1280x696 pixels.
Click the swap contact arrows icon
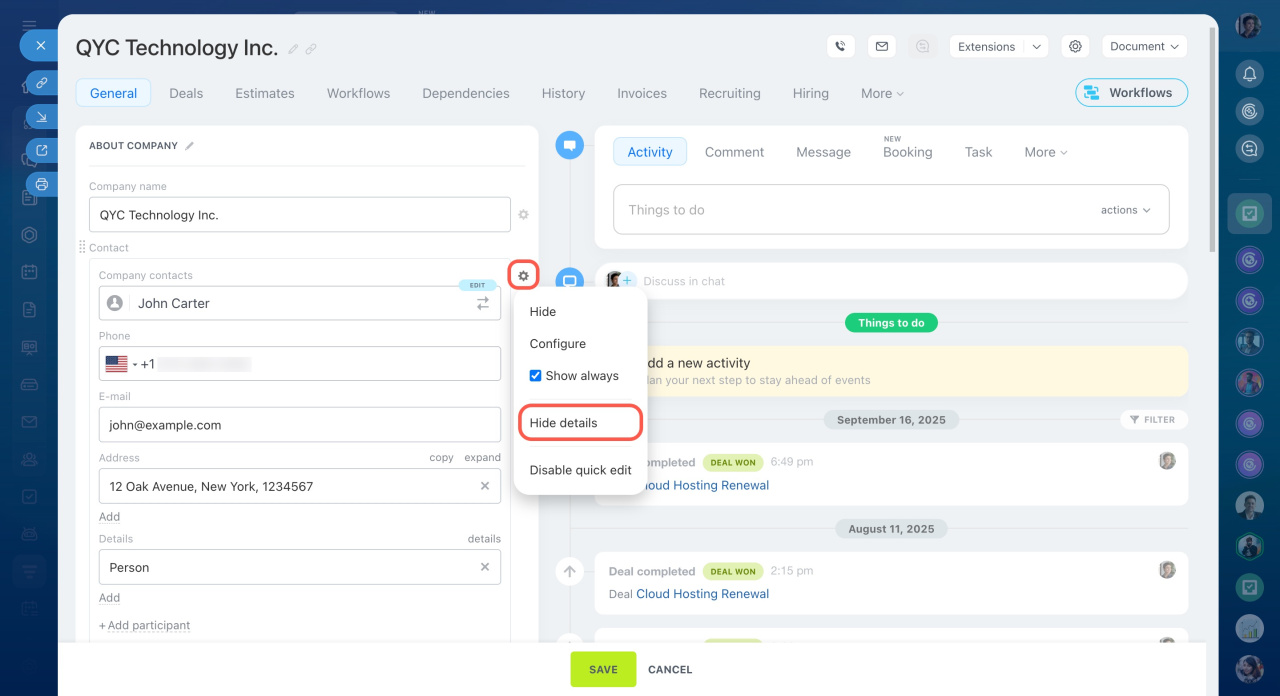[483, 303]
